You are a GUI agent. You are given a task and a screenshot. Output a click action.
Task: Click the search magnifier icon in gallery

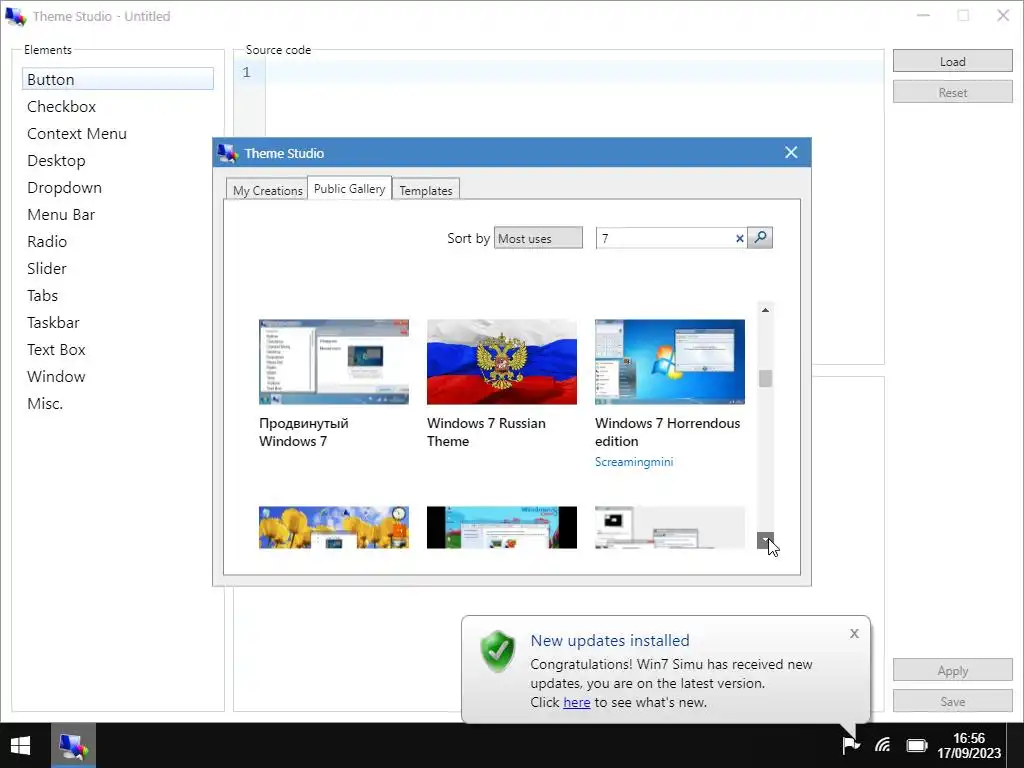[x=760, y=238]
